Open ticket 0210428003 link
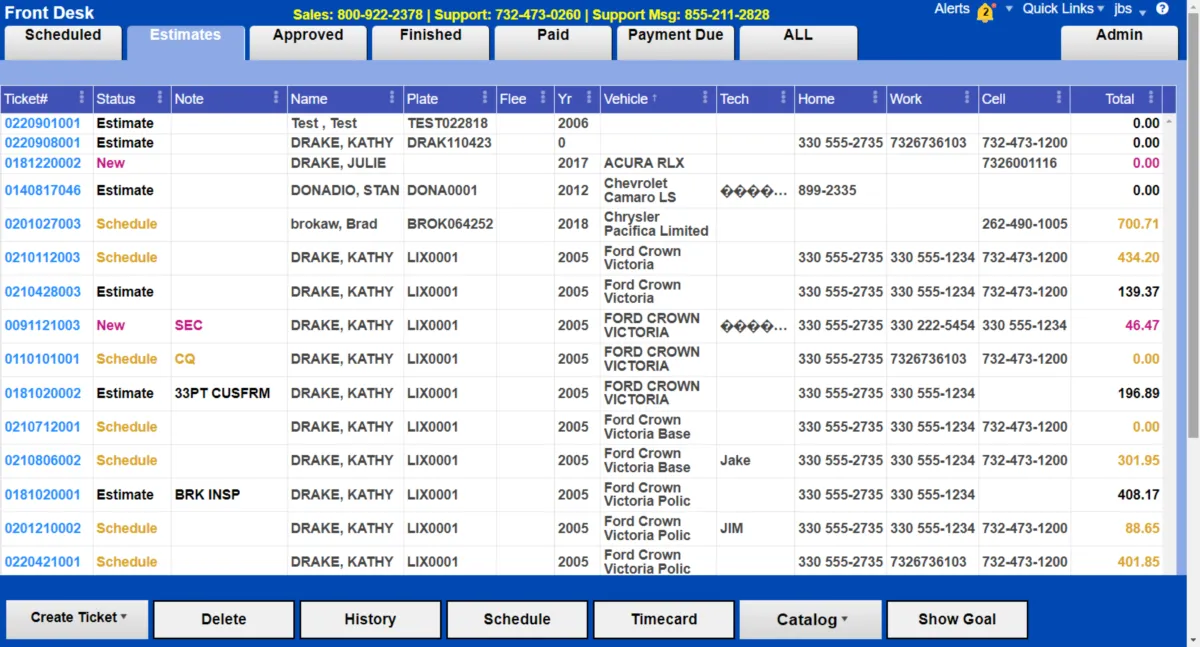The height and width of the screenshot is (647, 1200). click(43, 292)
